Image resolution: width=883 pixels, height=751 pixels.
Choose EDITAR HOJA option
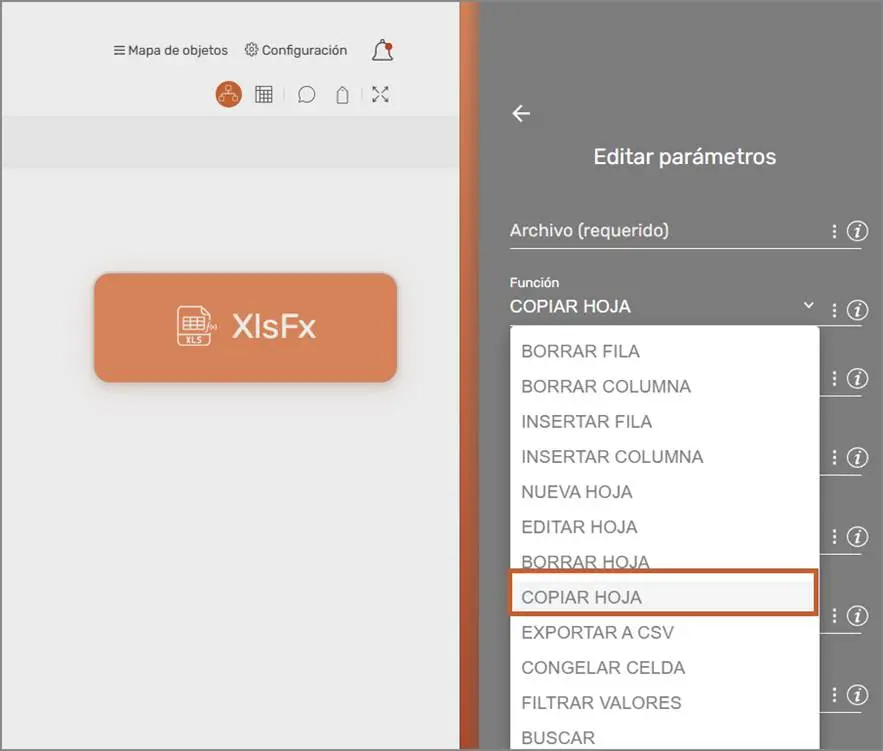click(665, 527)
